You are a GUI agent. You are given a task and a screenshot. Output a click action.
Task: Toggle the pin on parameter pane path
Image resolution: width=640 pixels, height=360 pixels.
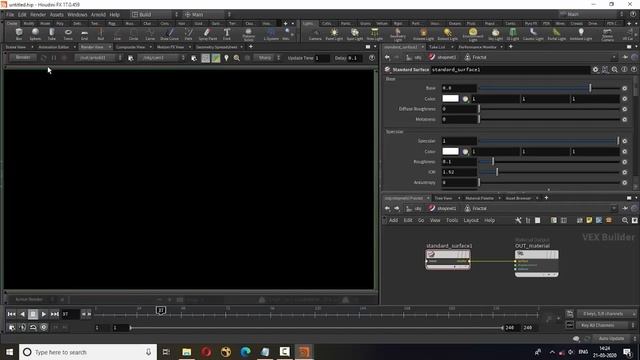click(625, 57)
